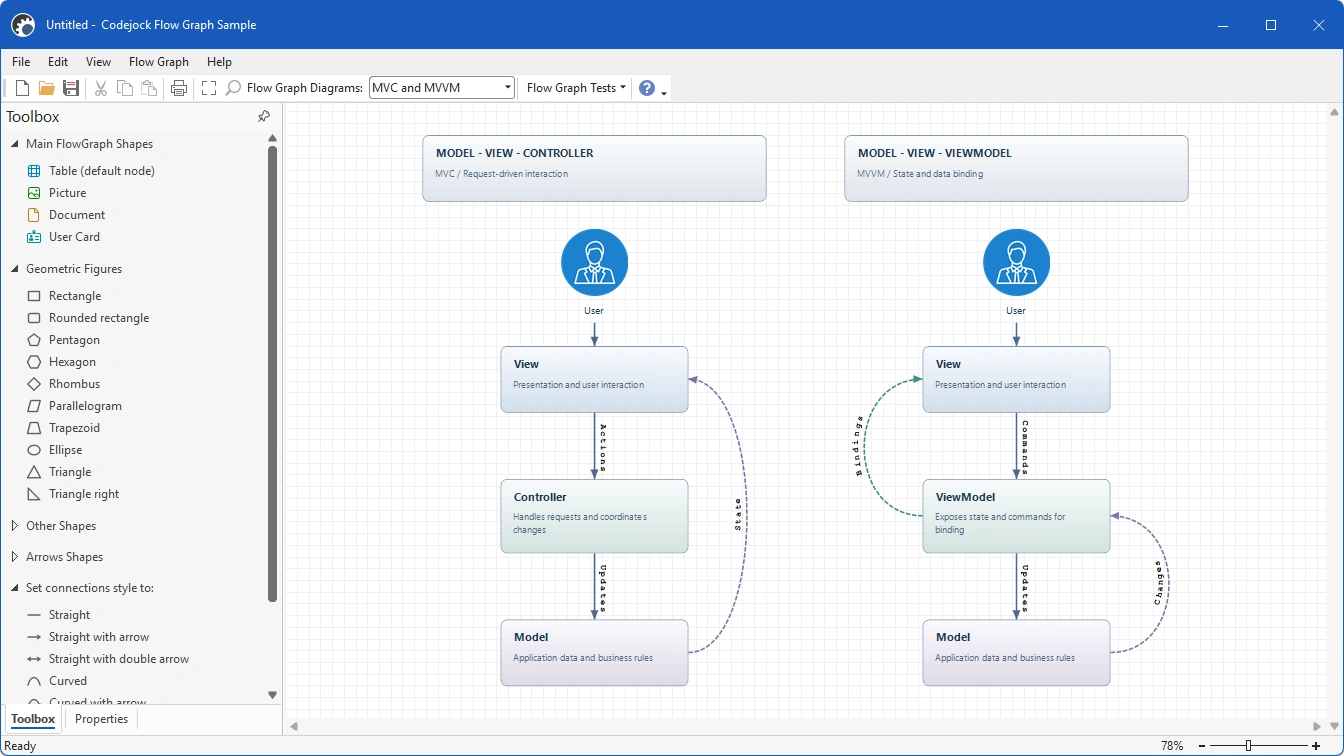Choose the Document shape in toolbox
Image resolution: width=1344 pixels, height=756 pixels.
77,215
